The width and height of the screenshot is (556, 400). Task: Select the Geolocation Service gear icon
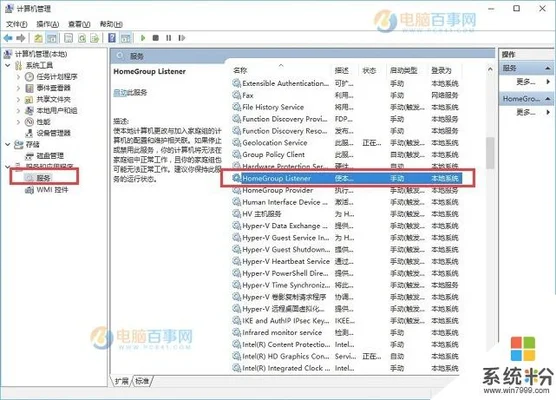236,143
